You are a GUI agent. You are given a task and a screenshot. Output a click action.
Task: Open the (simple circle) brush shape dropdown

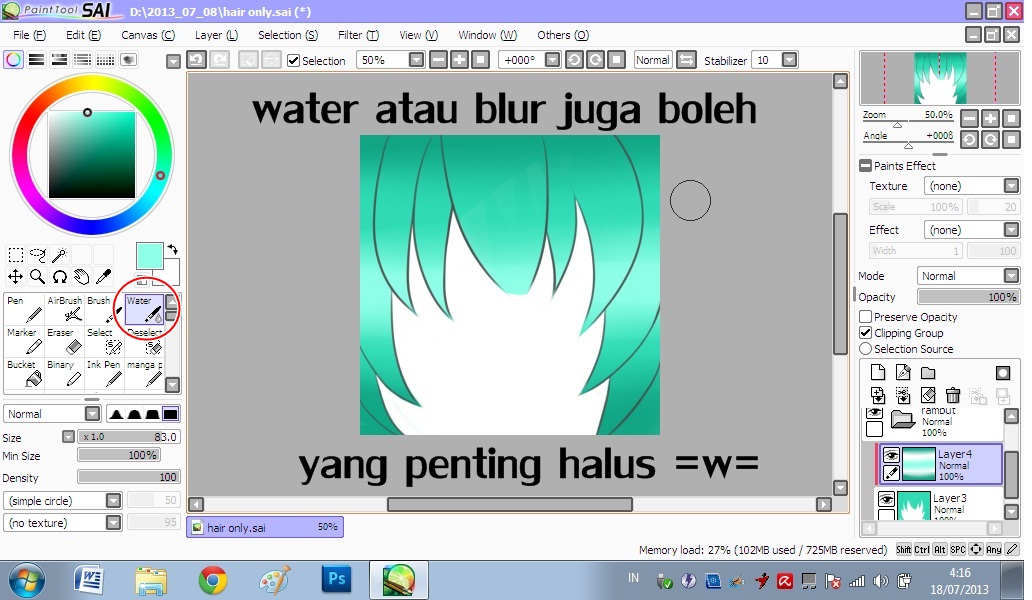click(114, 501)
